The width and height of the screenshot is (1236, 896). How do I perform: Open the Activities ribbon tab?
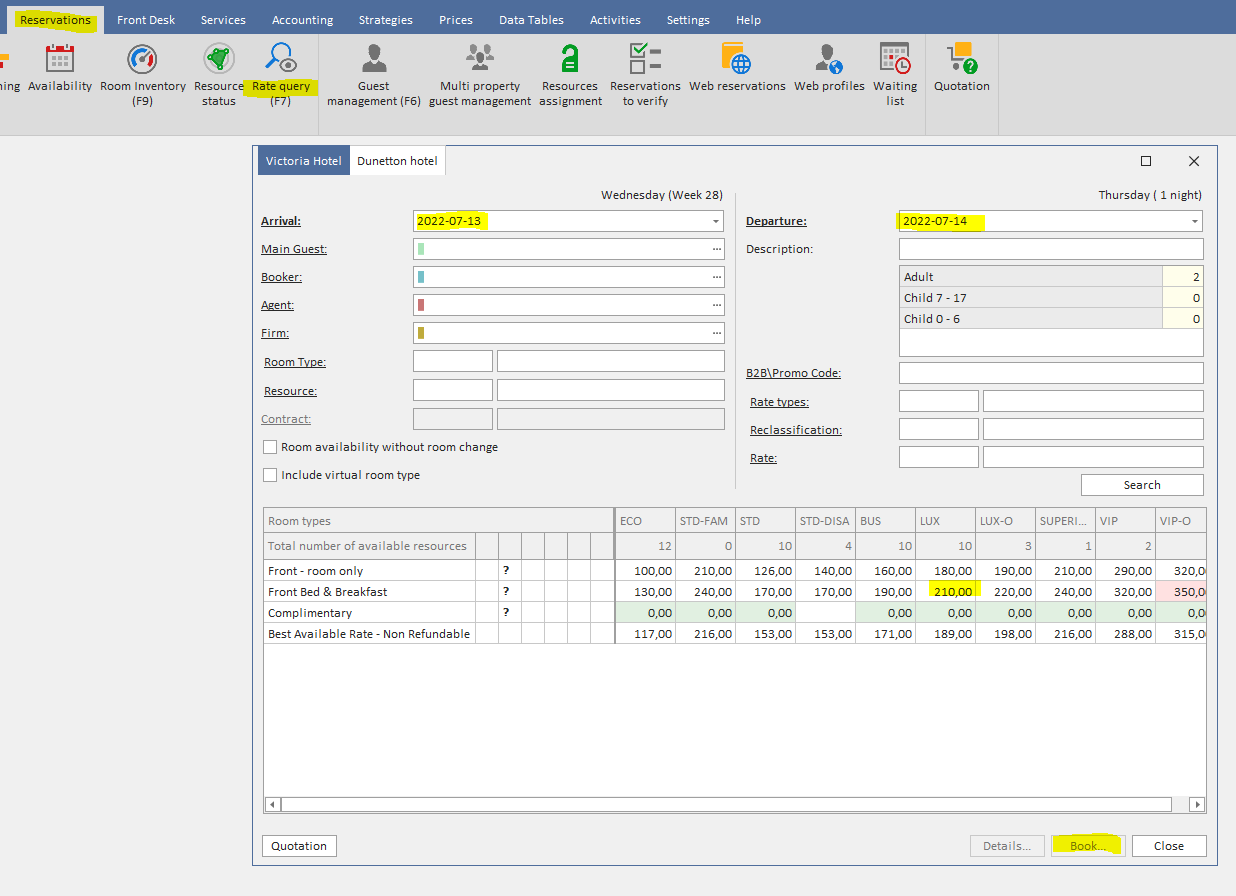(x=615, y=20)
